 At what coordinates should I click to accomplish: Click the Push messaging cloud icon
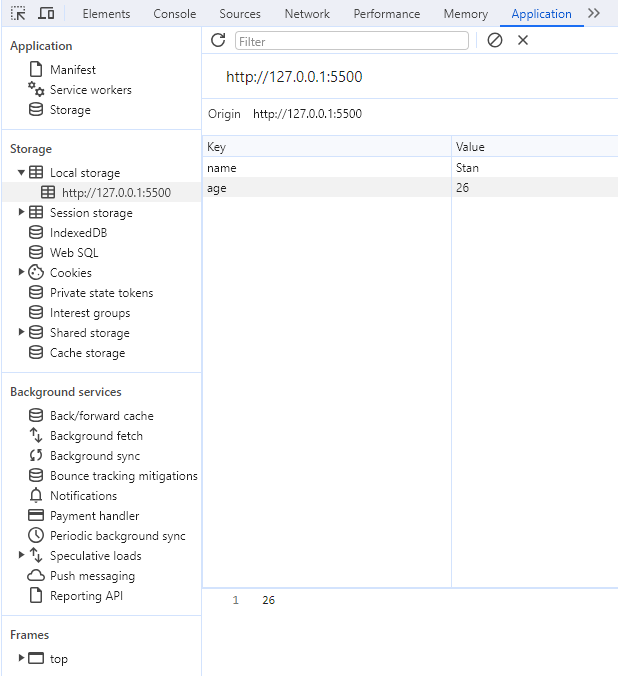click(x=36, y=575)
